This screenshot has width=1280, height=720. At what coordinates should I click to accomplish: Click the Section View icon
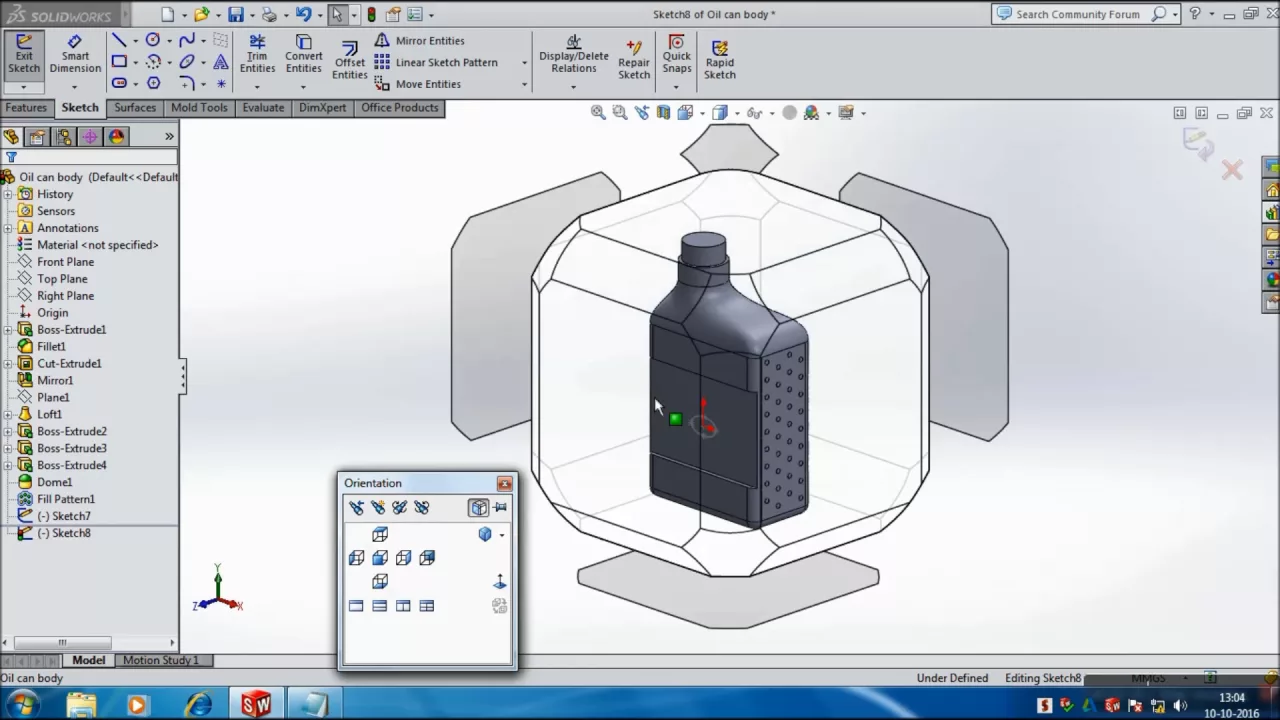[x=664, y=113]
